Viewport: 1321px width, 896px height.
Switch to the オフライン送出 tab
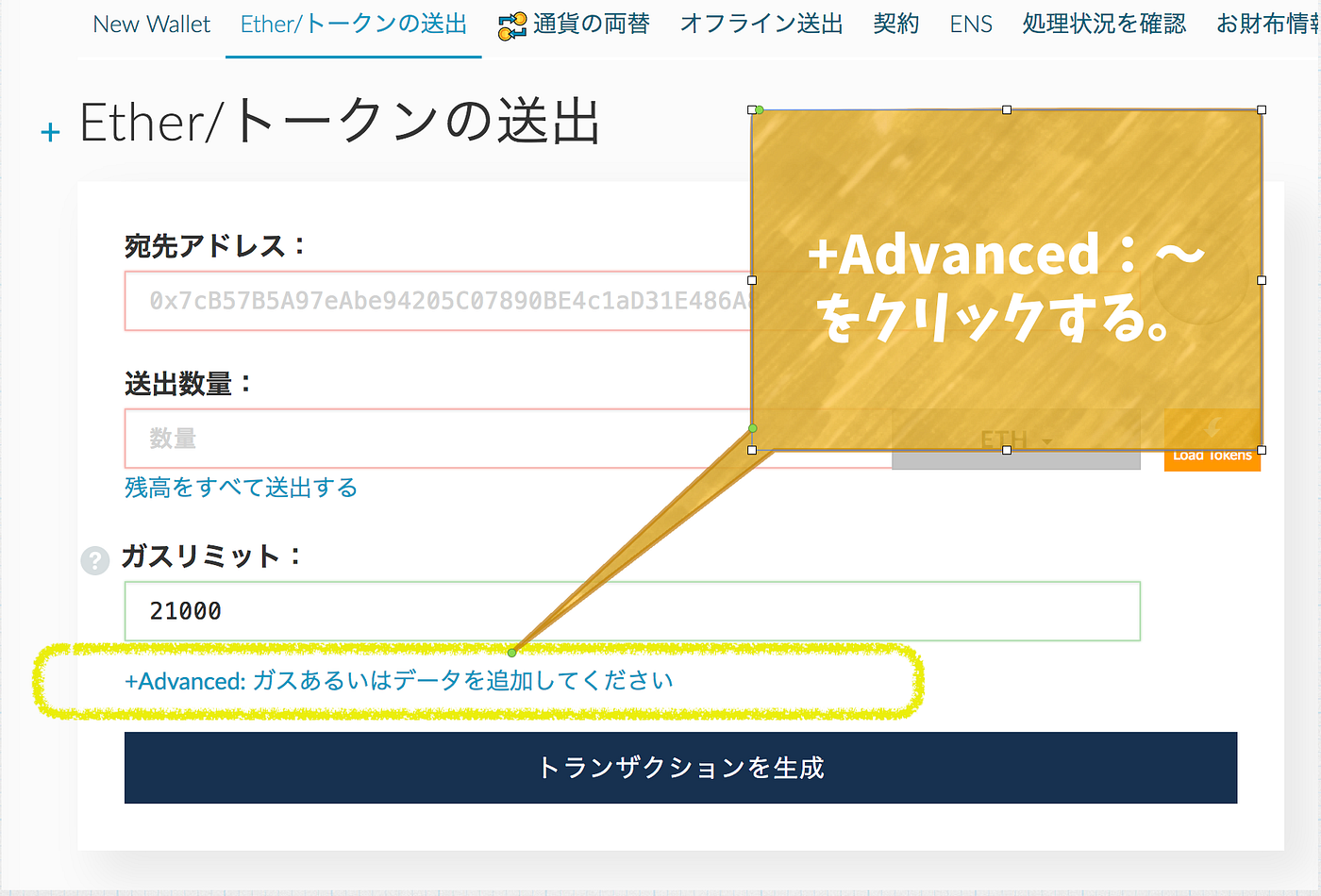[761, 25]
